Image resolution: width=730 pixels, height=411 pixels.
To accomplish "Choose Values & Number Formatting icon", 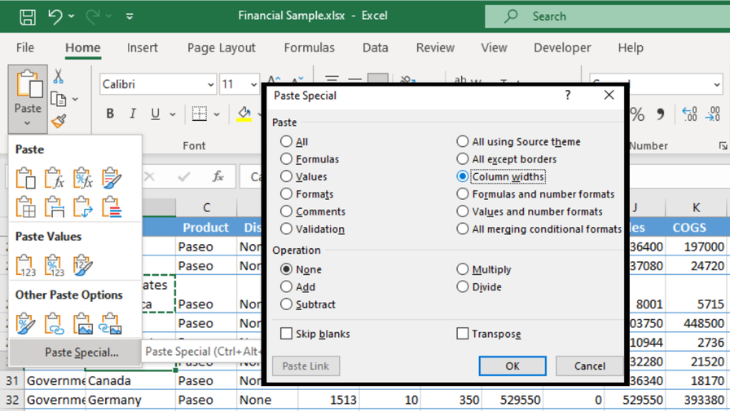I will [x=54, y=265].
